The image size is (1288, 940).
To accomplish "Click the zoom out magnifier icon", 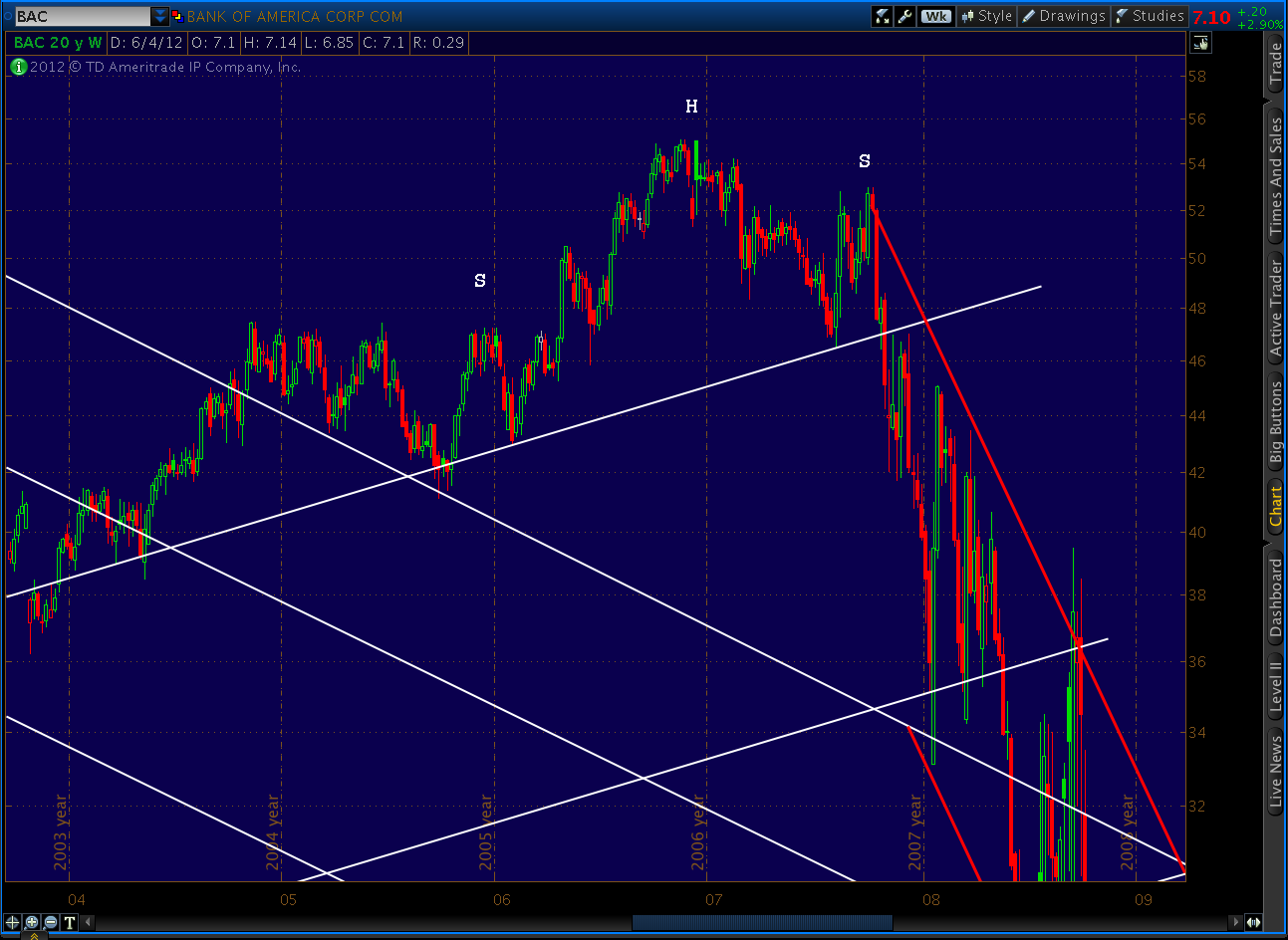I will (x=51, y=922).
